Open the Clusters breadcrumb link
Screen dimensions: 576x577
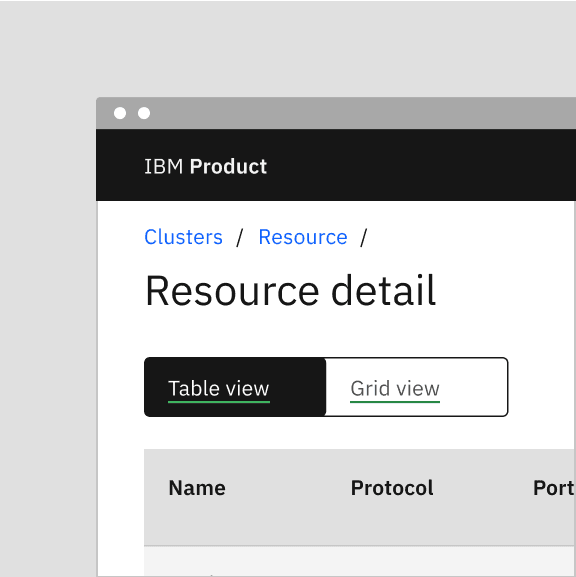pos(183,237)
